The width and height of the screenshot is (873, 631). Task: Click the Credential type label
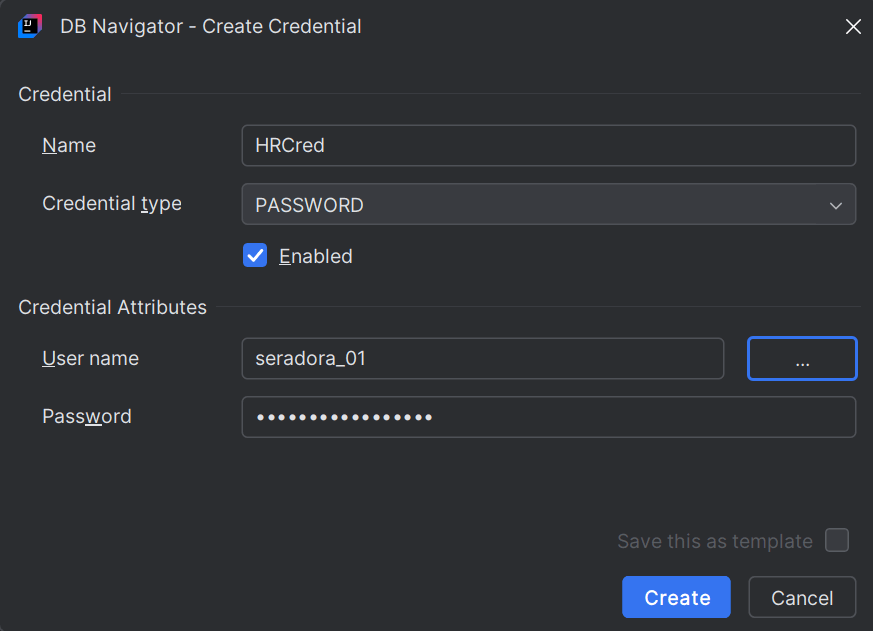pyautogui.click(x=112, y=204)
